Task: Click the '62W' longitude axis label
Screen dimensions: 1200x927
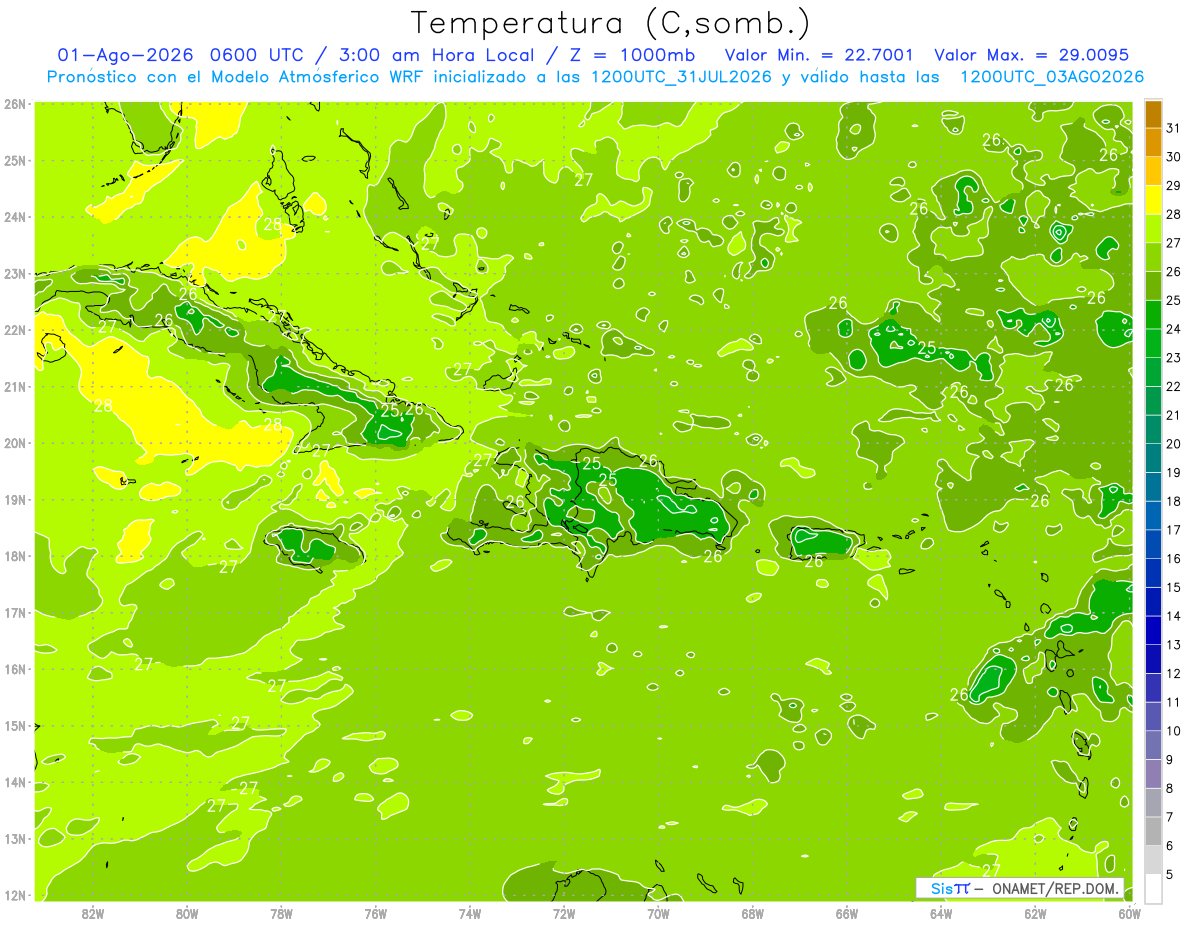Action: [1035, 912]
